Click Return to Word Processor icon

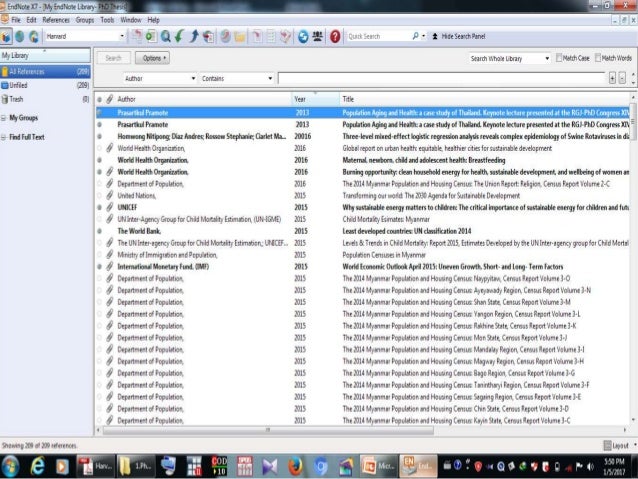coord(286,37)
